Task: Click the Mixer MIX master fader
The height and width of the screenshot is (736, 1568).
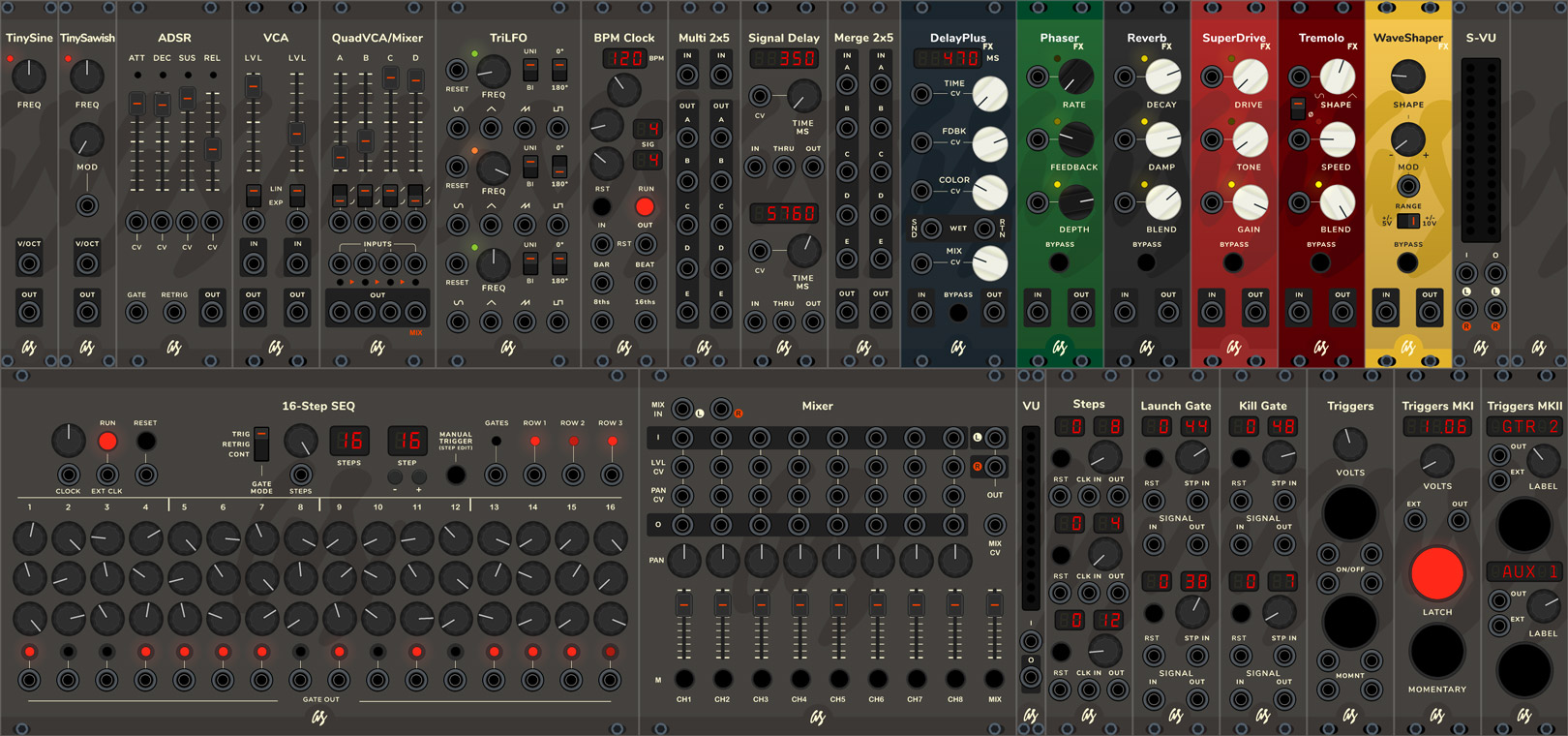Action: [994, 605]
